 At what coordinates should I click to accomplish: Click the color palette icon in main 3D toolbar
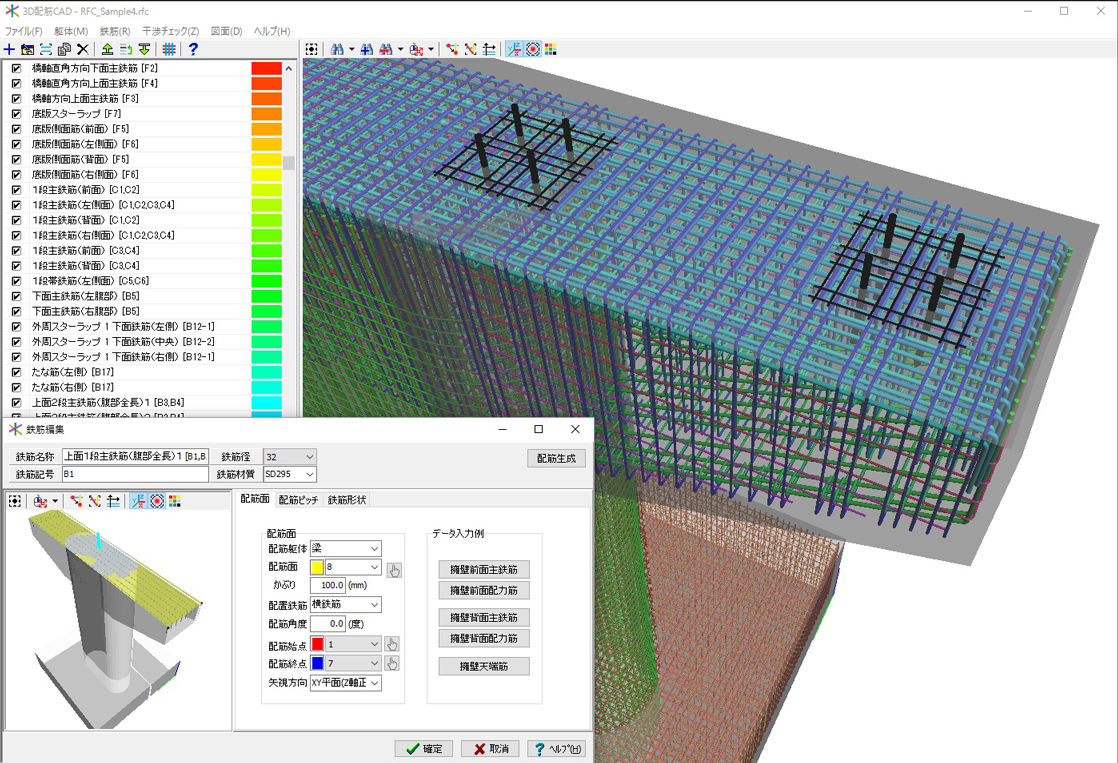pyautogui.click(x=551, y=49)
